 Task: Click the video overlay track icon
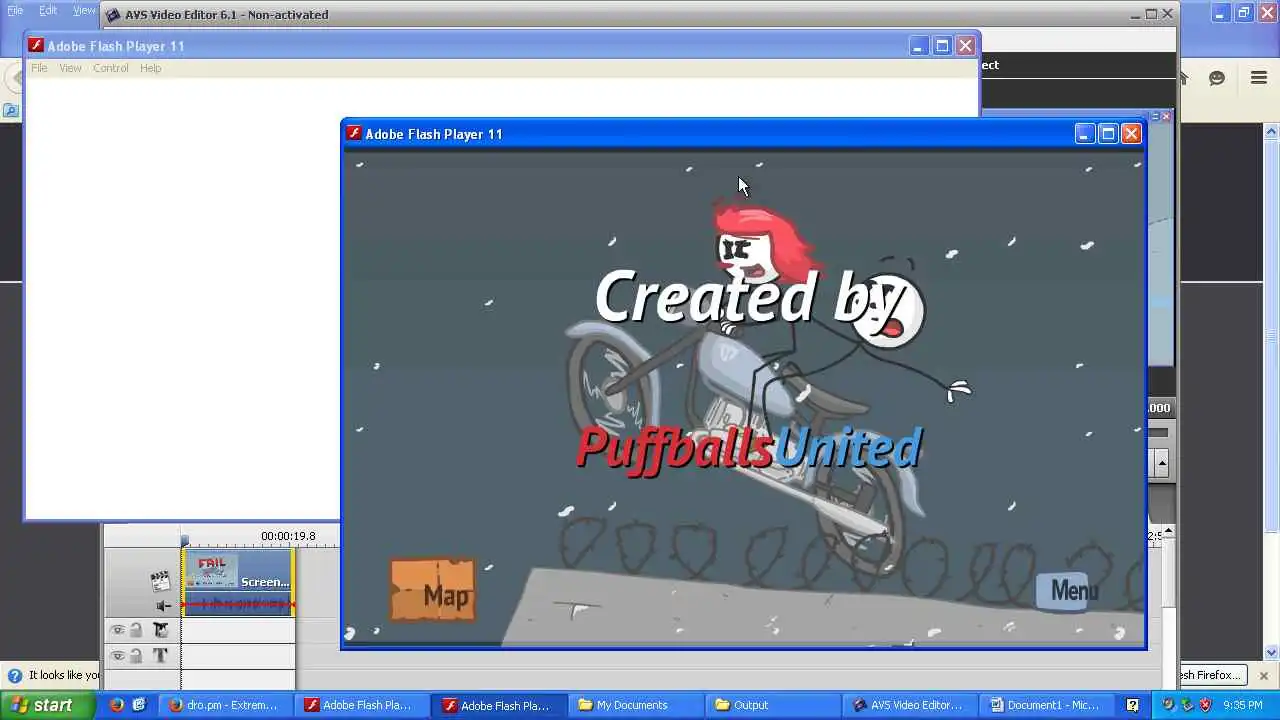pos(160,630)
